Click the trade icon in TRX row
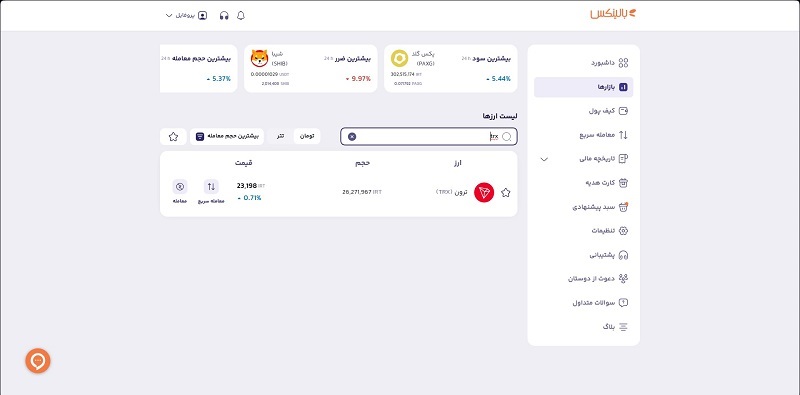The height and width of the screenshot is (395, 800). [x=180, y=187]
